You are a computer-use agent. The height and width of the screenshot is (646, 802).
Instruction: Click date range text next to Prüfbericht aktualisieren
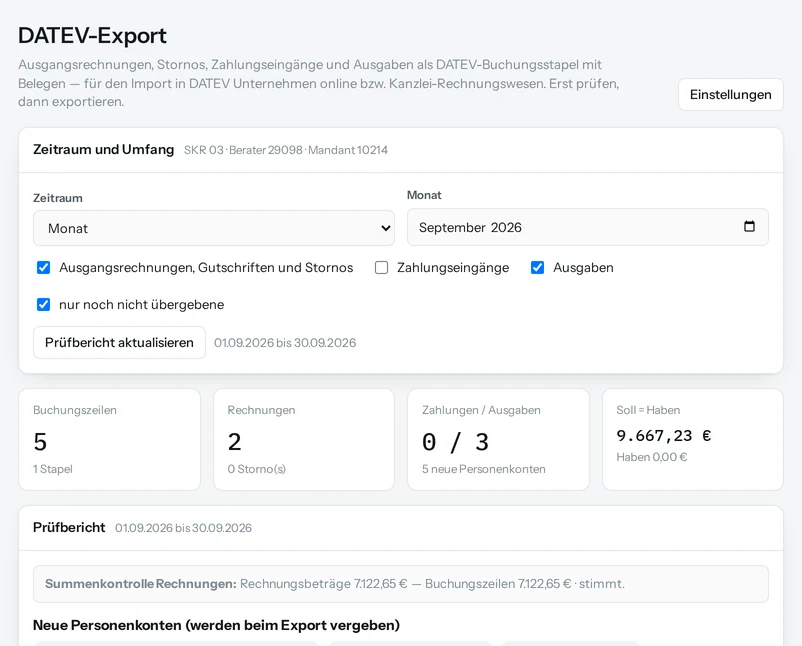click(285, 343)
